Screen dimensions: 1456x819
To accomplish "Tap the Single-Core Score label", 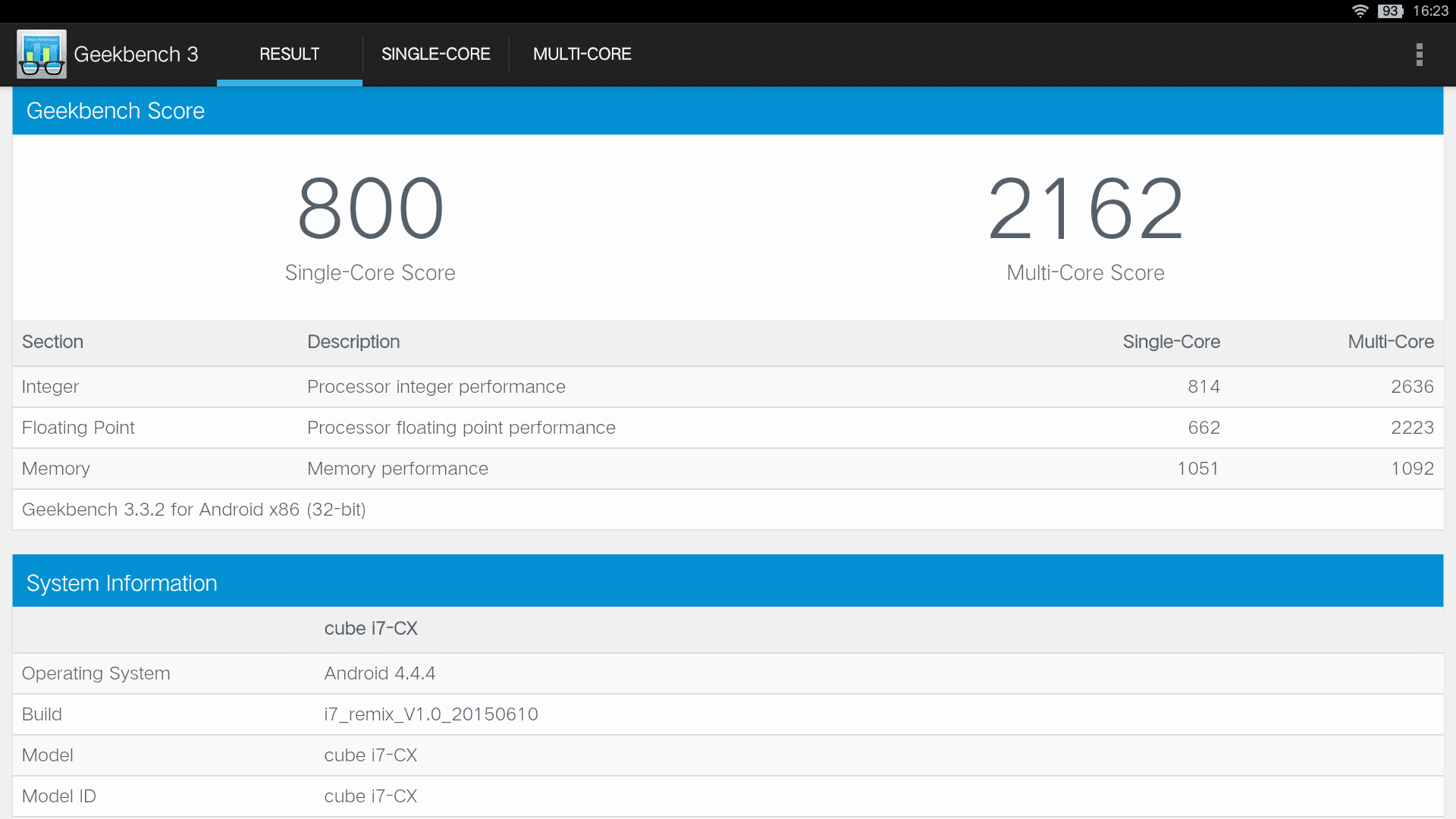I will tap(370, 273).
